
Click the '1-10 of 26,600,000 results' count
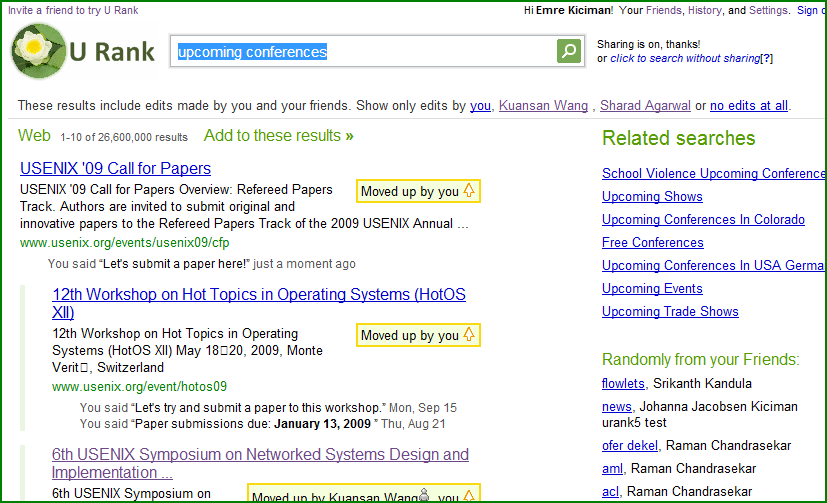coord(124,138)
